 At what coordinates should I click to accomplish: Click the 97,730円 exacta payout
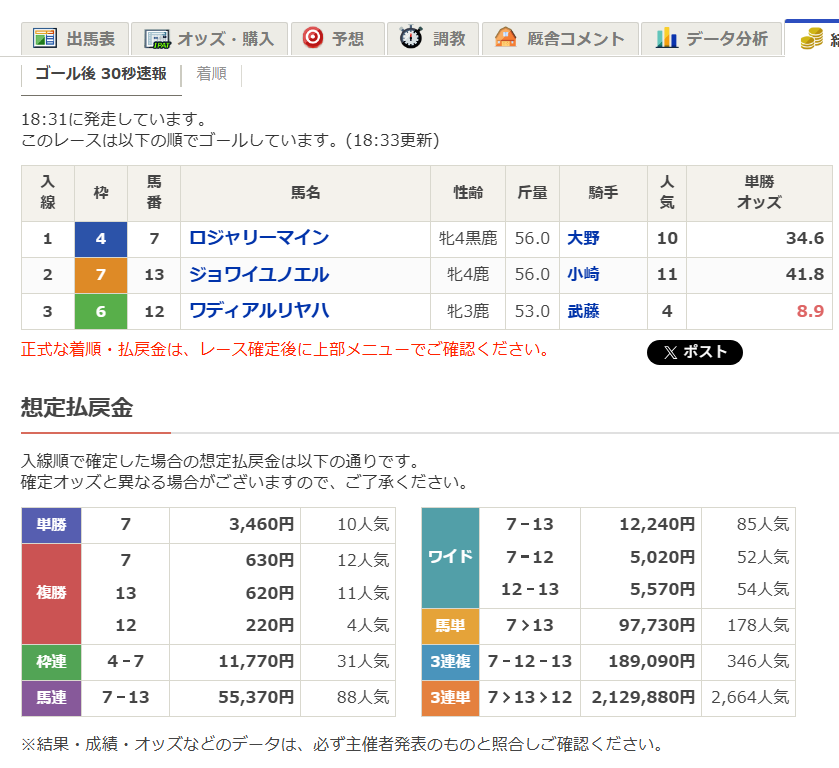click(x=657, y=625)
